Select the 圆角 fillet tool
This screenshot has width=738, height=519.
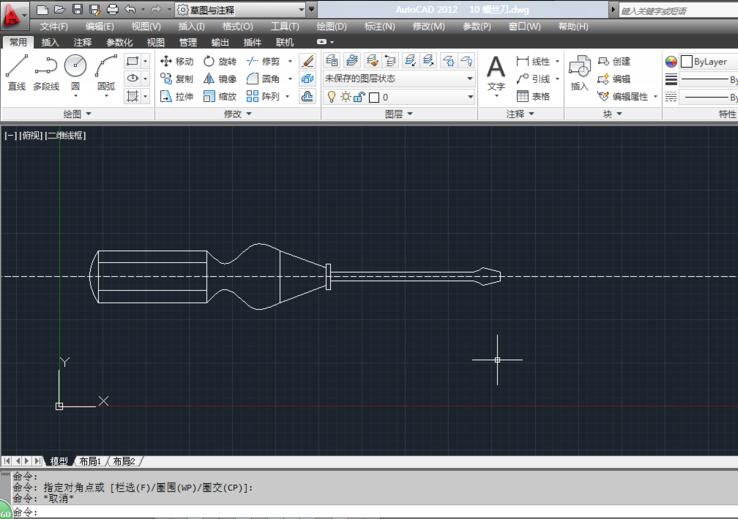click(x=263, y=79)
